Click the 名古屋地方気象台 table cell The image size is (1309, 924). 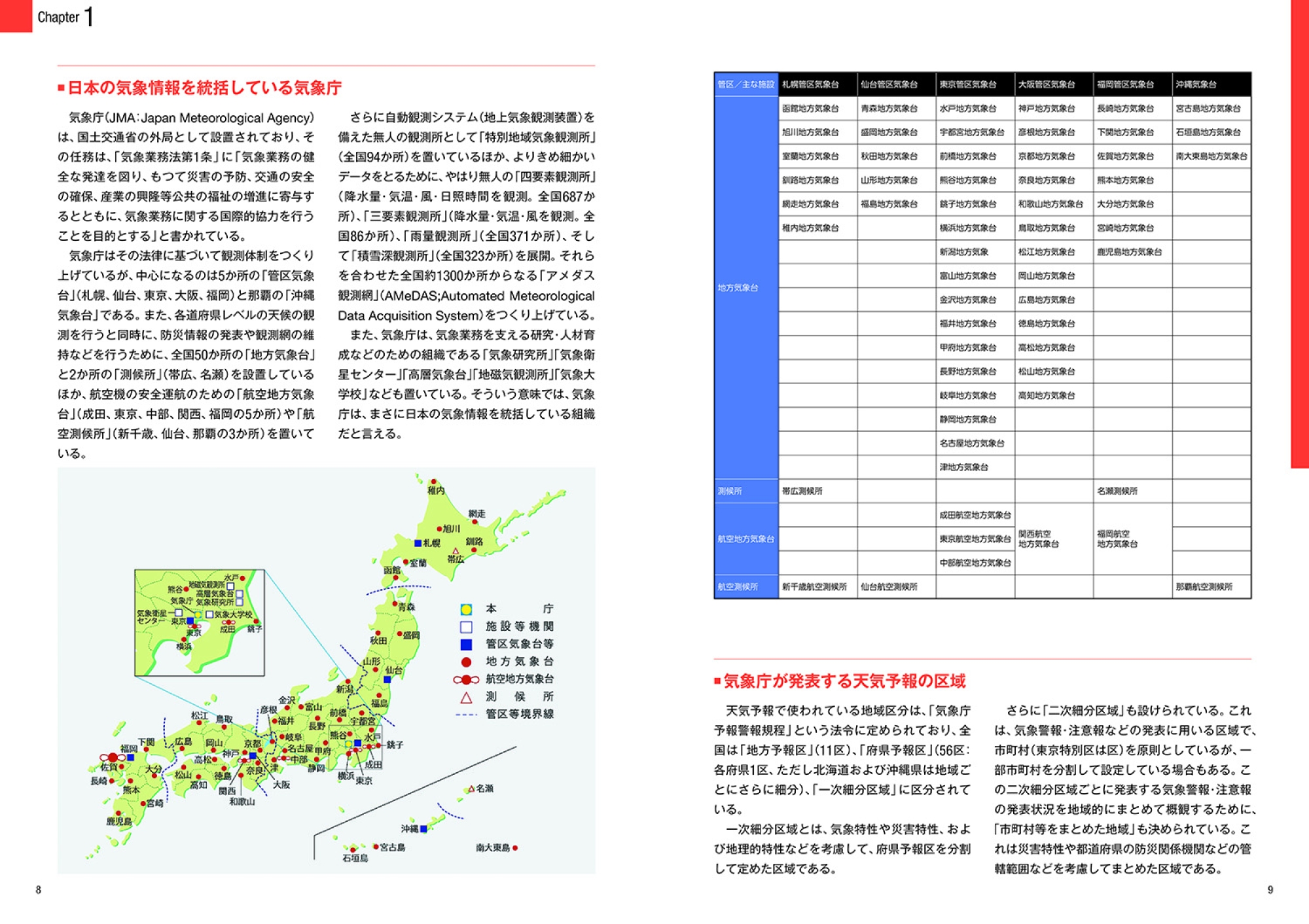click(975, 444)
